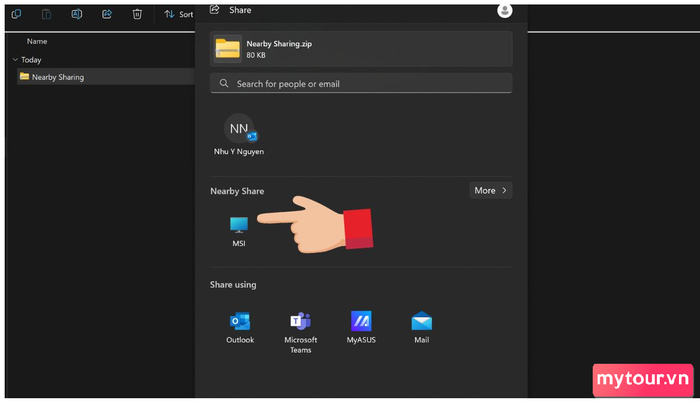Send to the MSI nearby device
Image resolution: width=700 pixels, height=405 pixels.
pos(239,231)
